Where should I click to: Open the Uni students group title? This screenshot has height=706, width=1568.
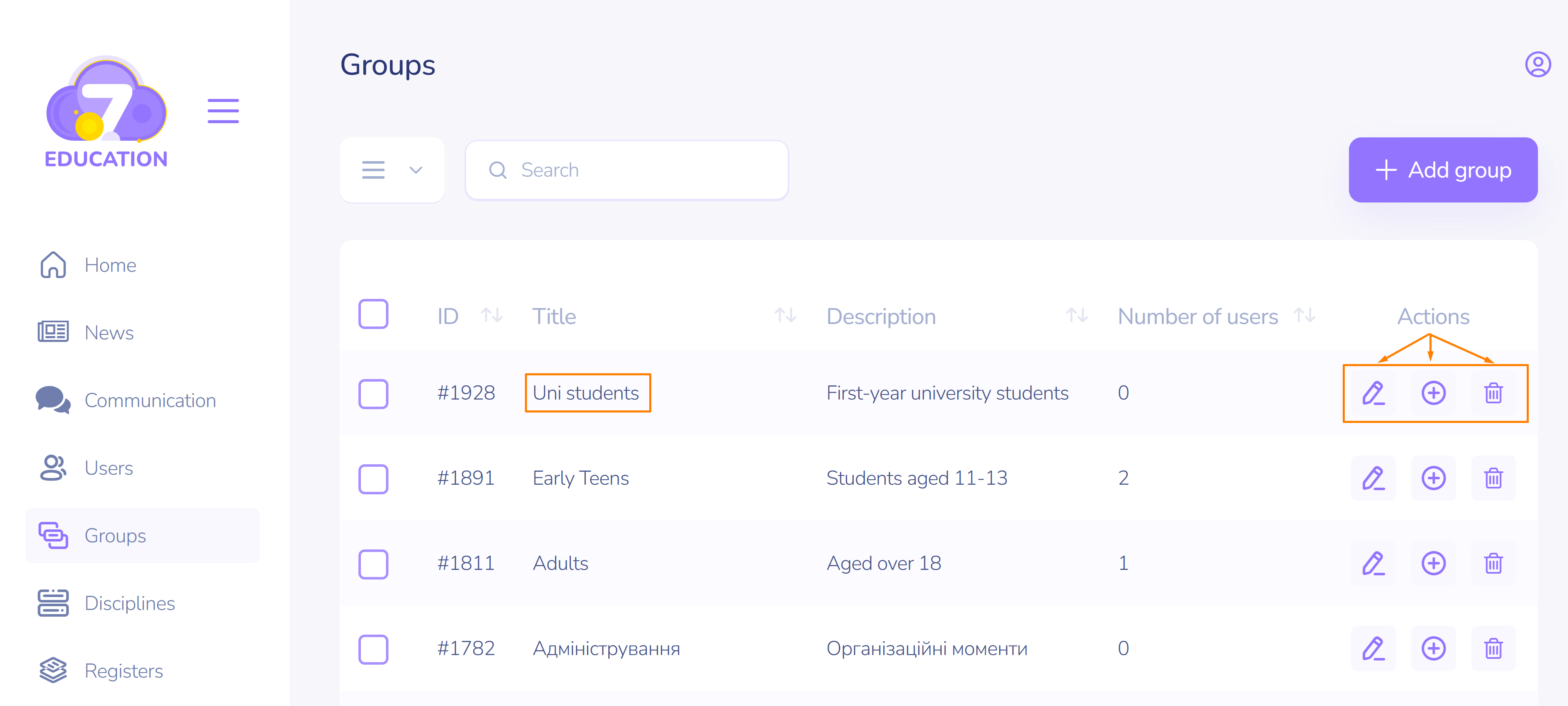click(x=585, y=393)
